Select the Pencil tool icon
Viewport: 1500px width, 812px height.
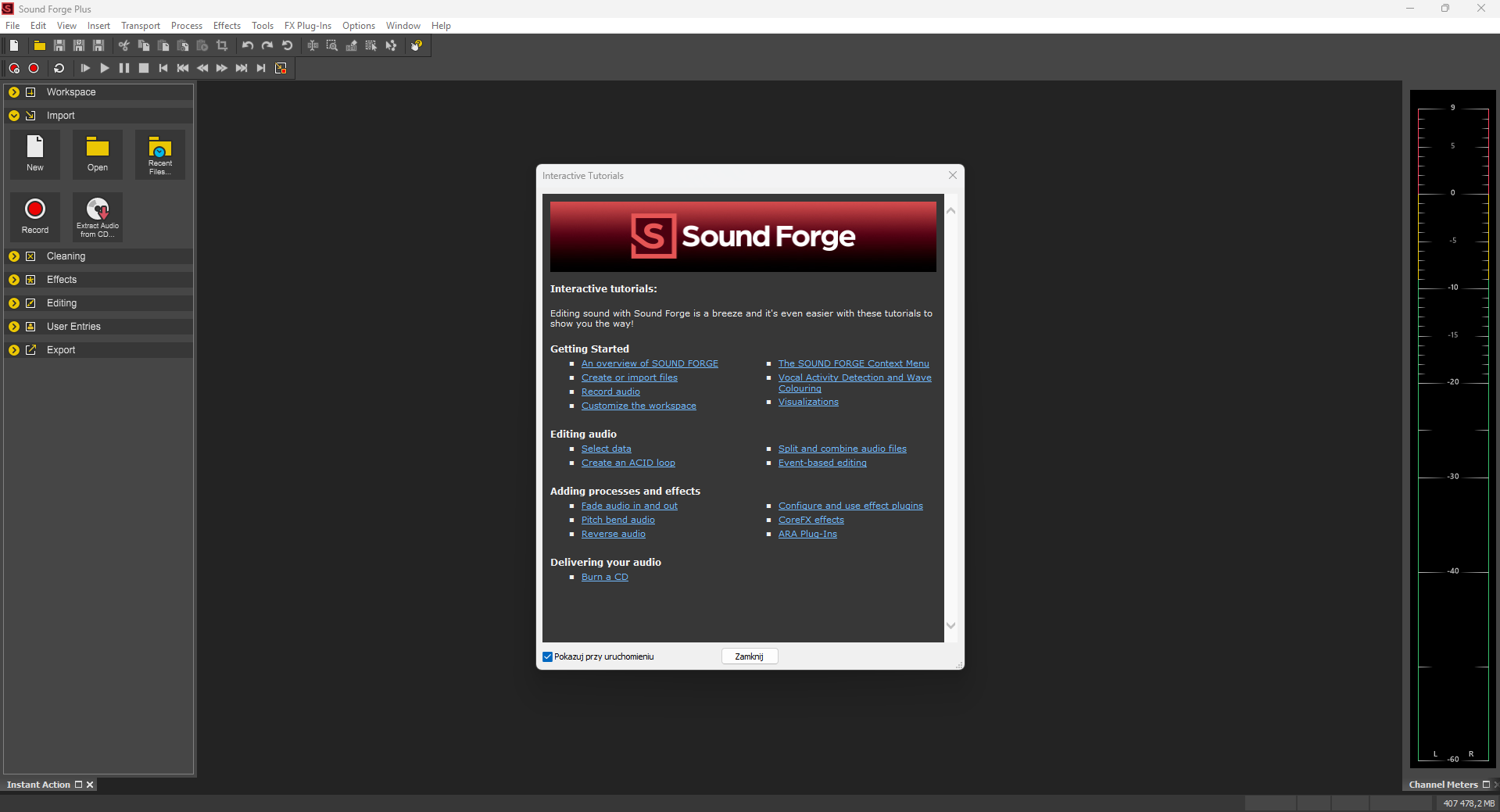click(352, 45)
